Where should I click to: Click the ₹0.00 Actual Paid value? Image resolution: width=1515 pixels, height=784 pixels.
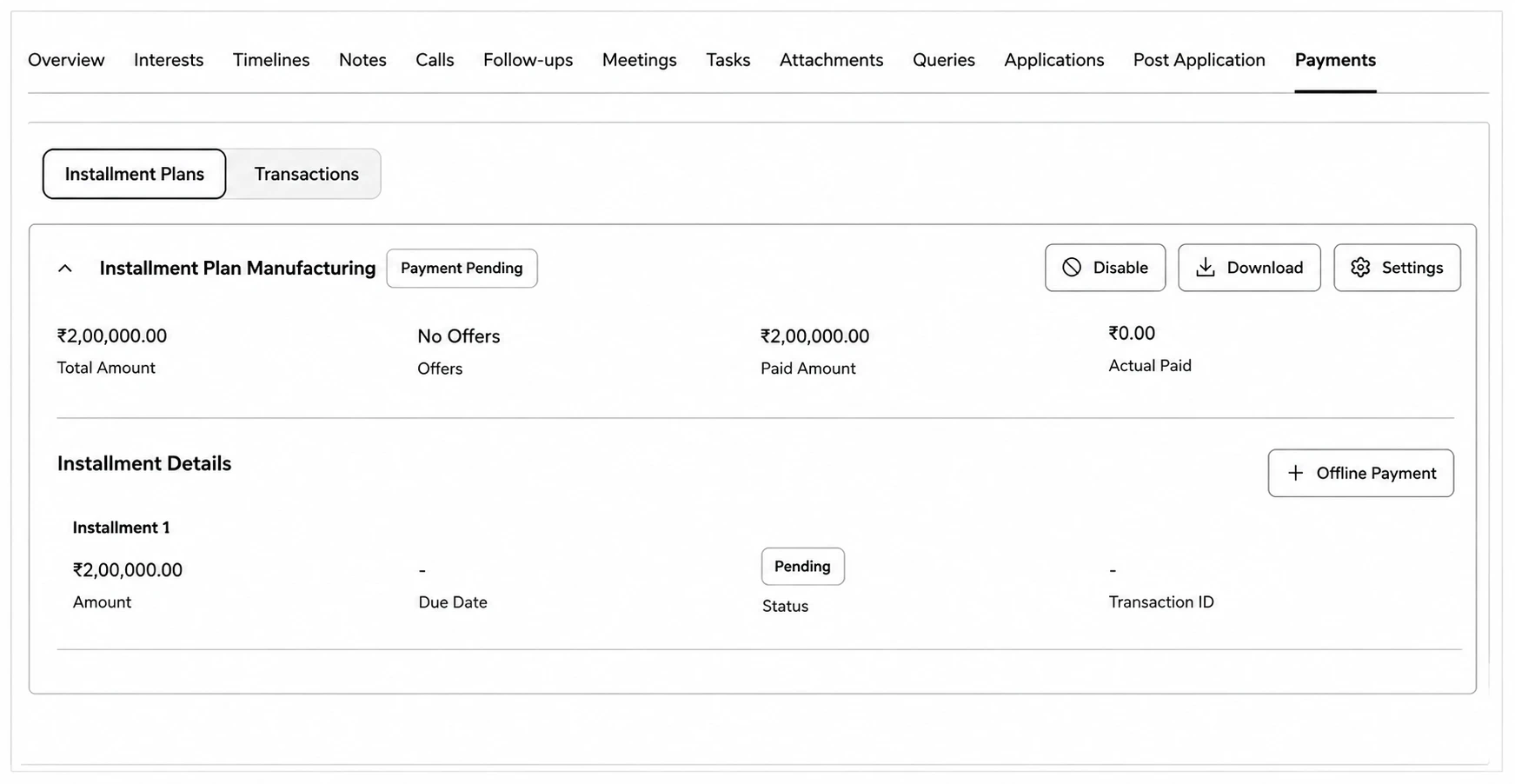tap(1132, 333)
